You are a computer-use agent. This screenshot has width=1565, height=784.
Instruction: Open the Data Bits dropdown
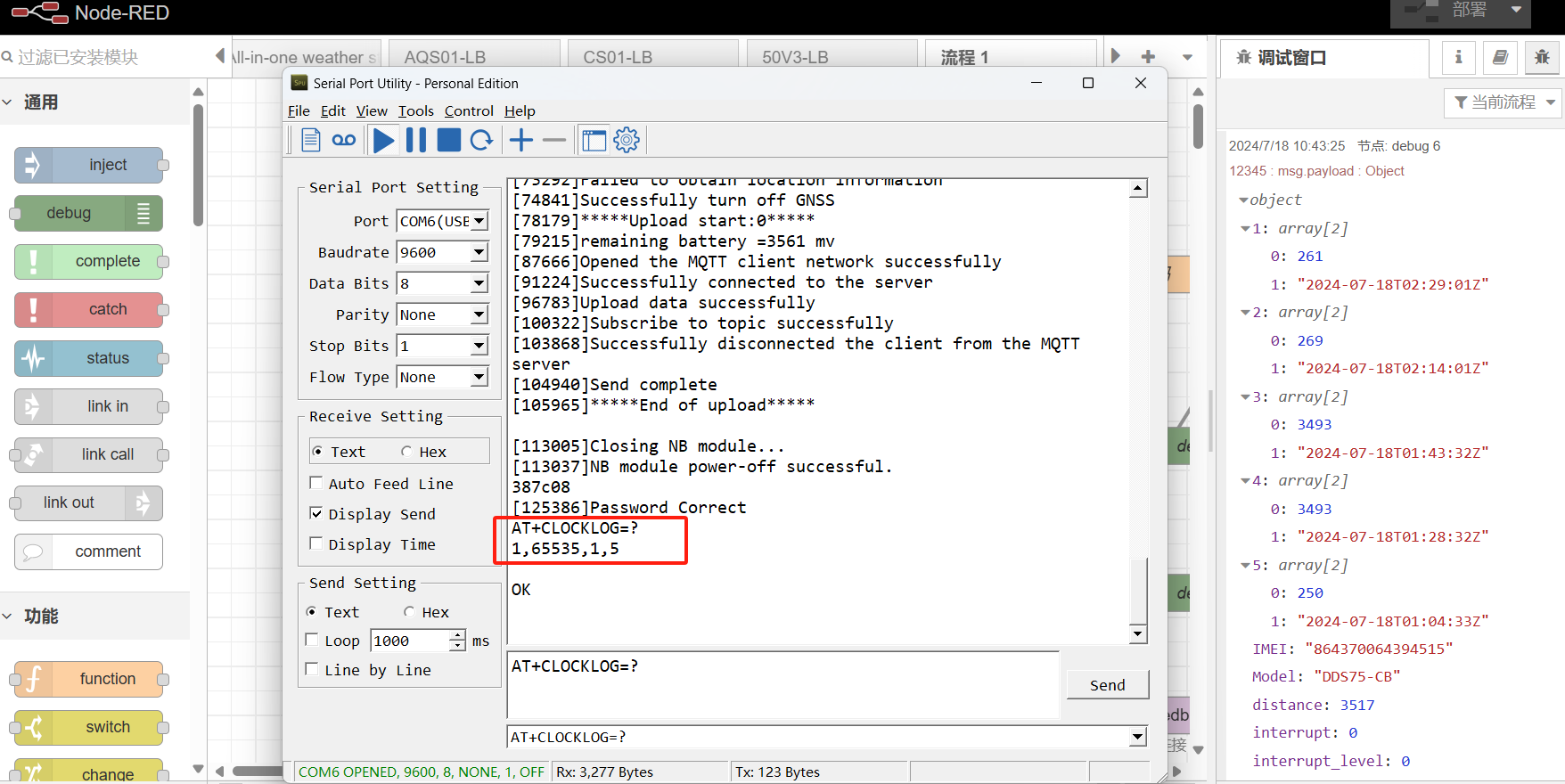click(x=479, y=283)
